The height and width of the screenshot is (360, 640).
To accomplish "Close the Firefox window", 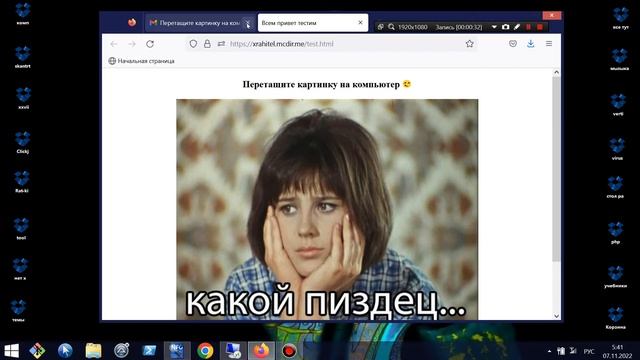I will point(552,15).
